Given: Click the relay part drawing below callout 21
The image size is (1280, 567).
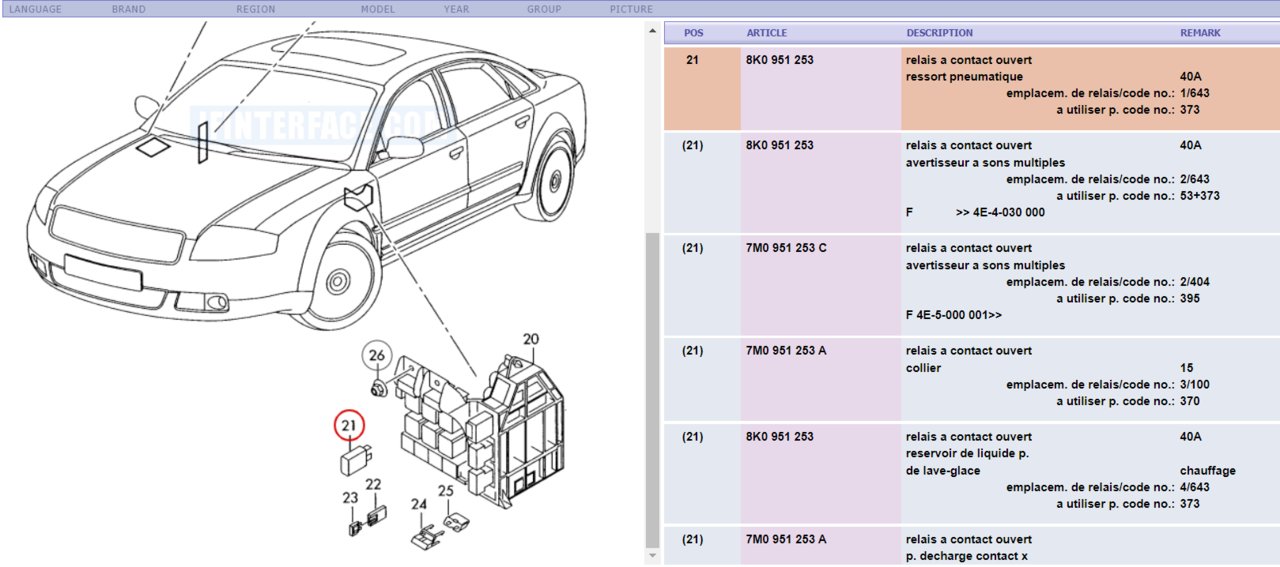Looking at the screenshot, I should [x=355, y=461].
